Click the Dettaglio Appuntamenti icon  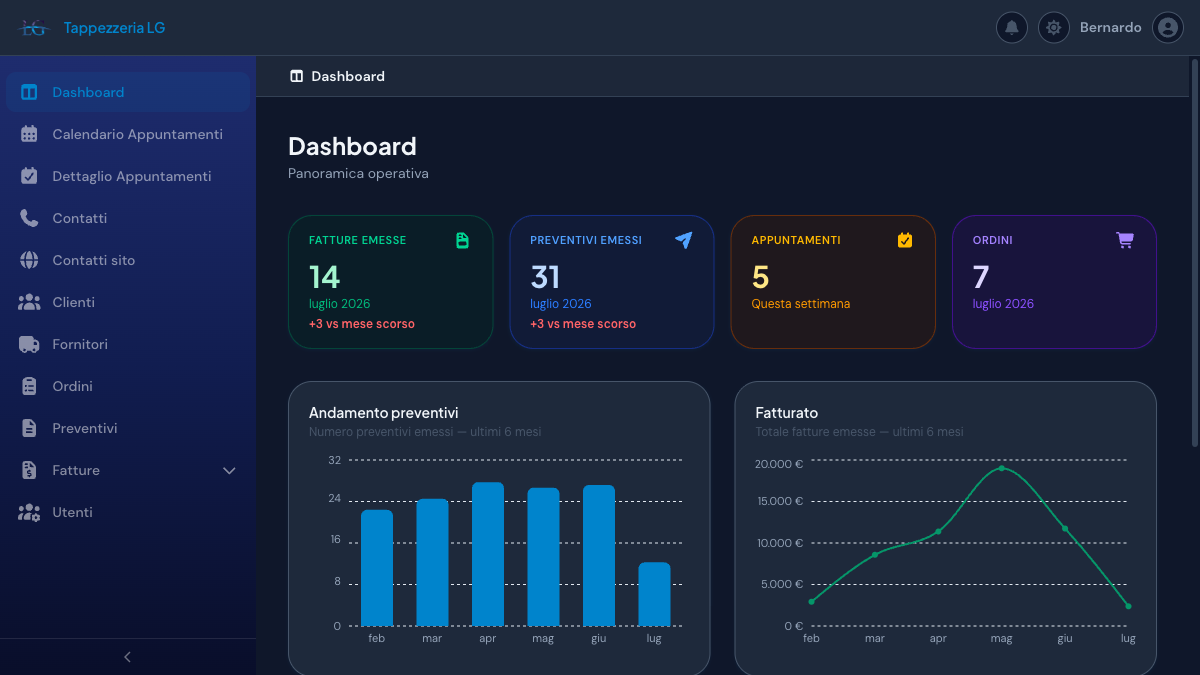tap(29, 176)
